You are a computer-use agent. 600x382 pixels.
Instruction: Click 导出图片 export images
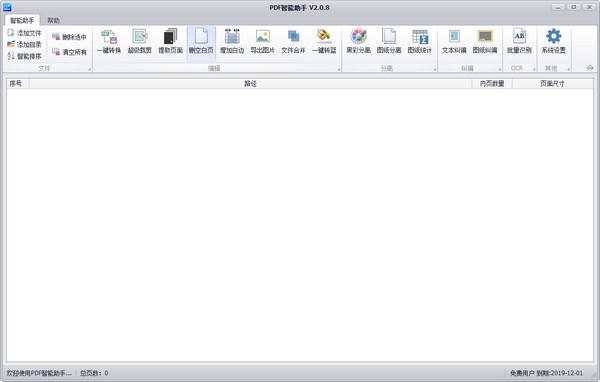[262, 42]
